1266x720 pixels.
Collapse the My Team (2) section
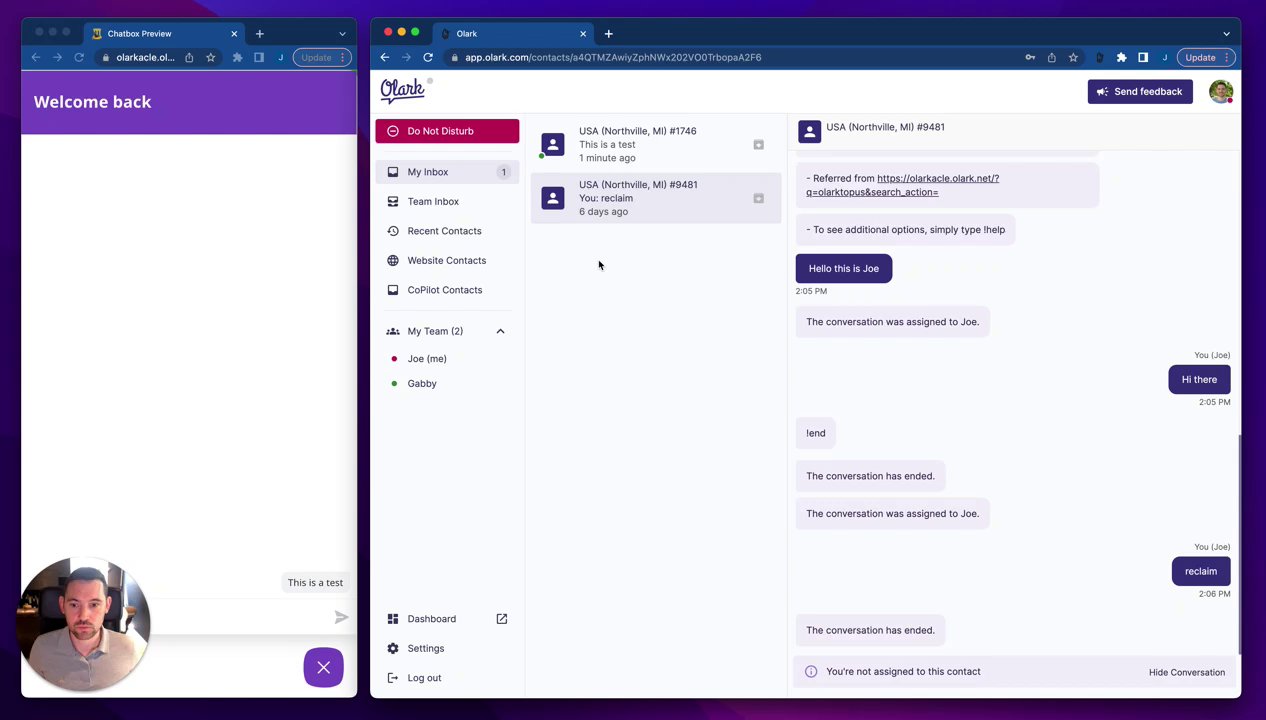click(500, 331)
